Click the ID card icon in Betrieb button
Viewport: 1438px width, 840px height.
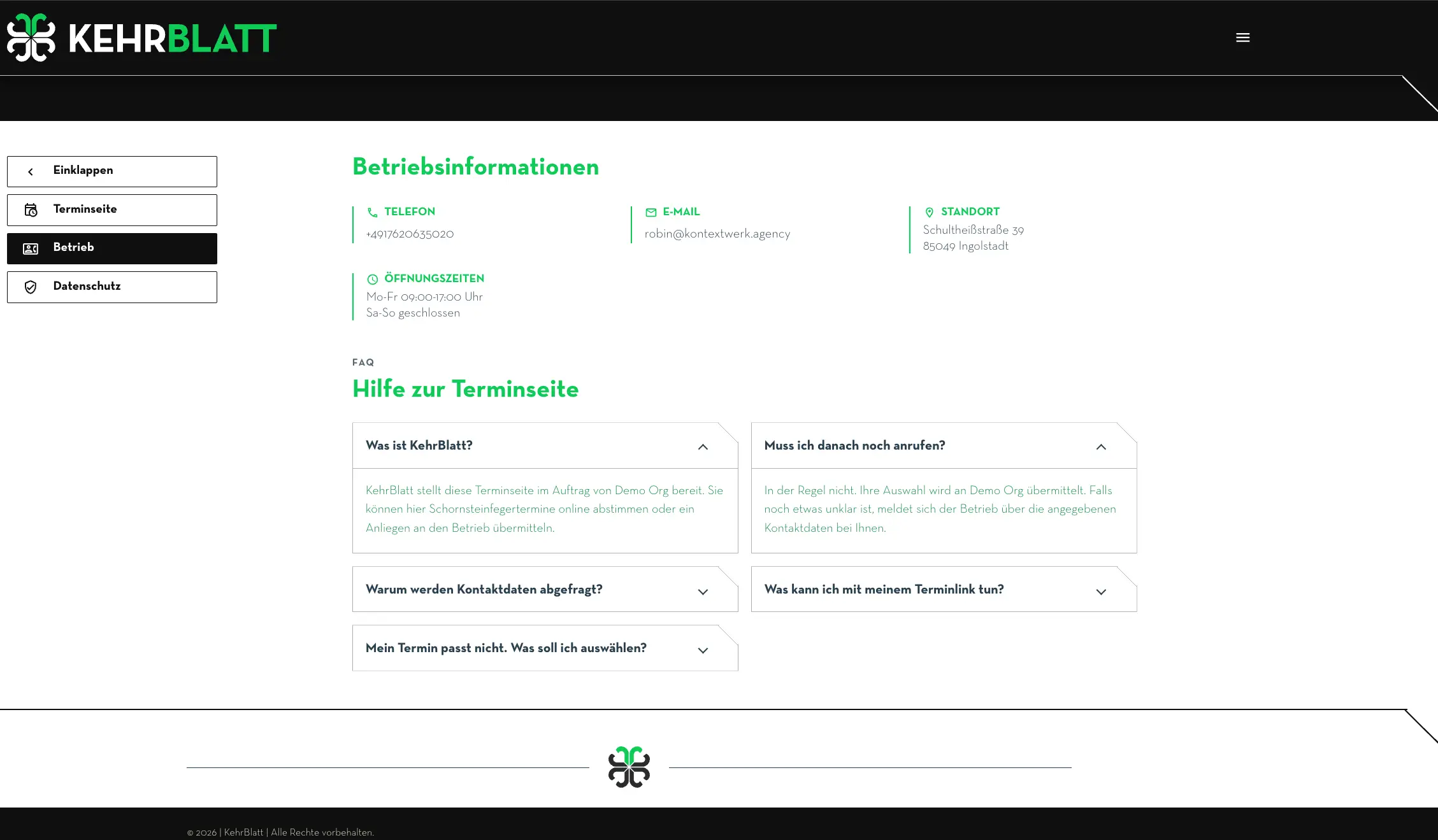31,248
